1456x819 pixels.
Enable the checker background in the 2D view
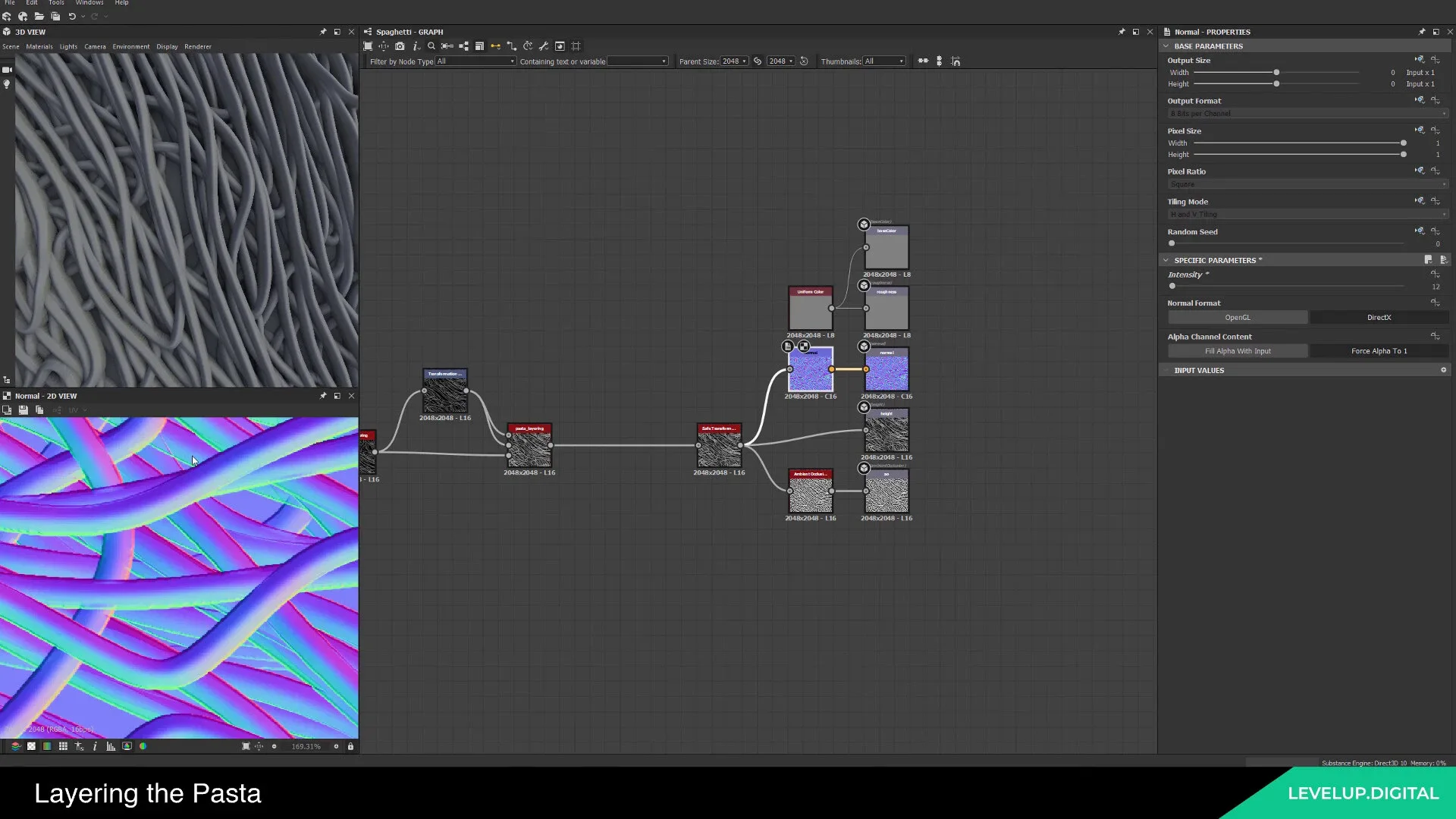pyautogui.click(x=32, y=746)
